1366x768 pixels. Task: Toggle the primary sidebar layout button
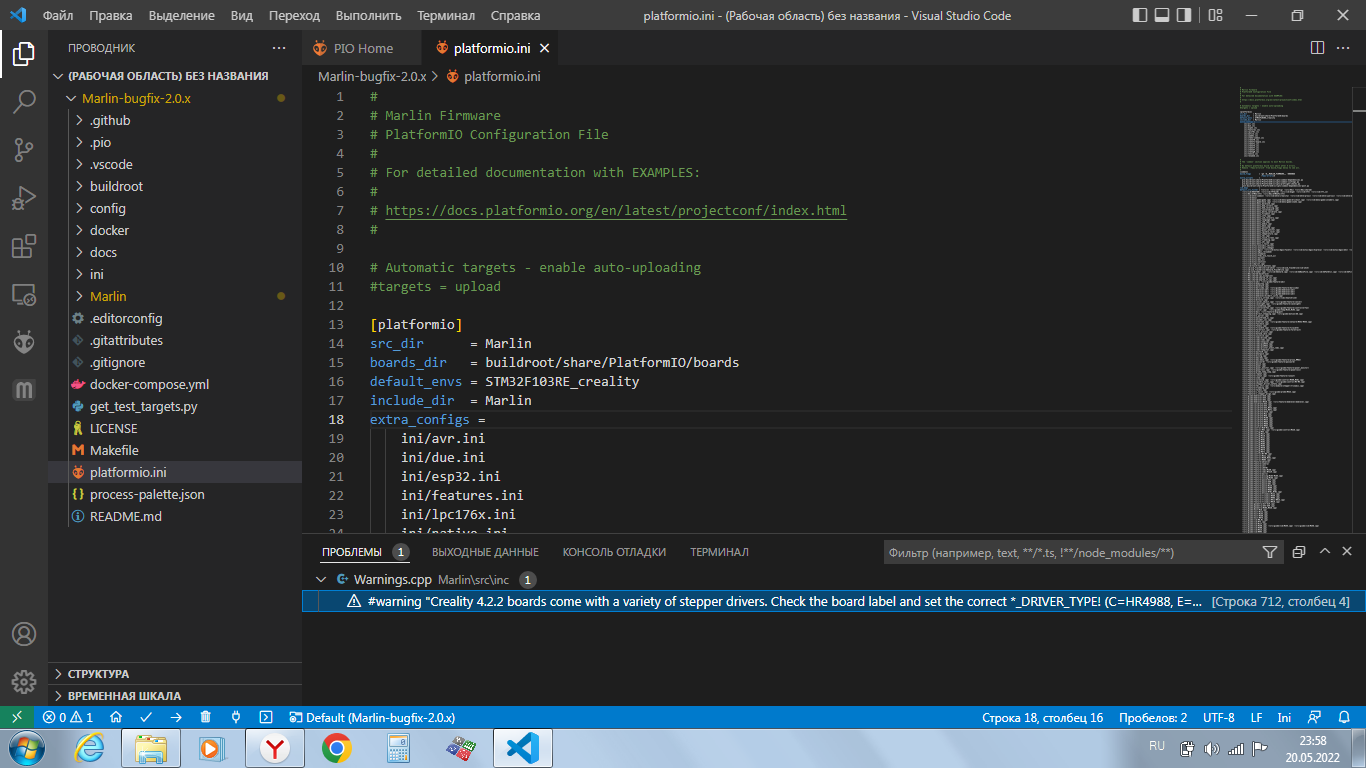click(x=1140, y=16)
